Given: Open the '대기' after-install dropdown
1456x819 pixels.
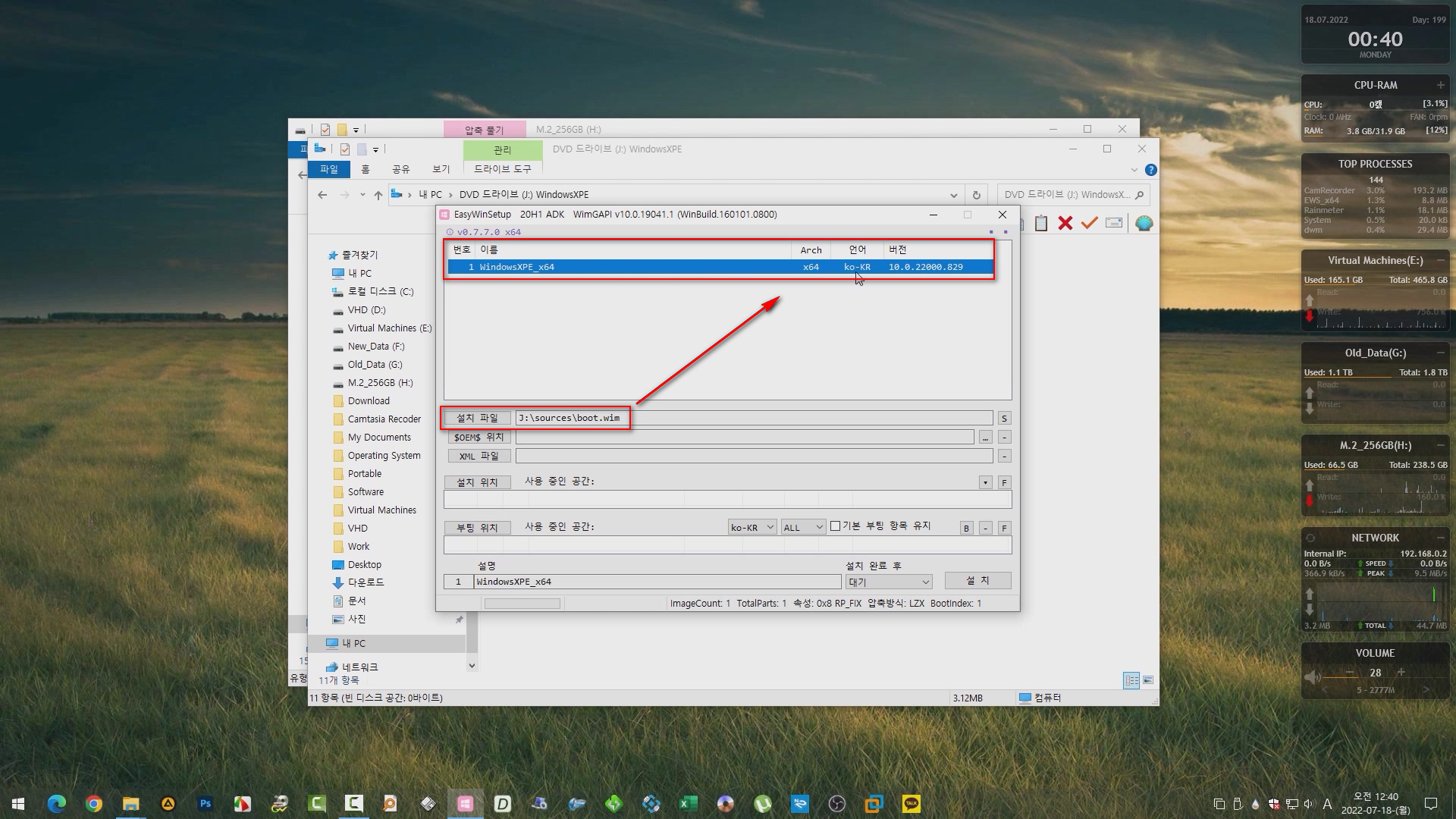Looking at the screenshot, I should tap(889, 582).
